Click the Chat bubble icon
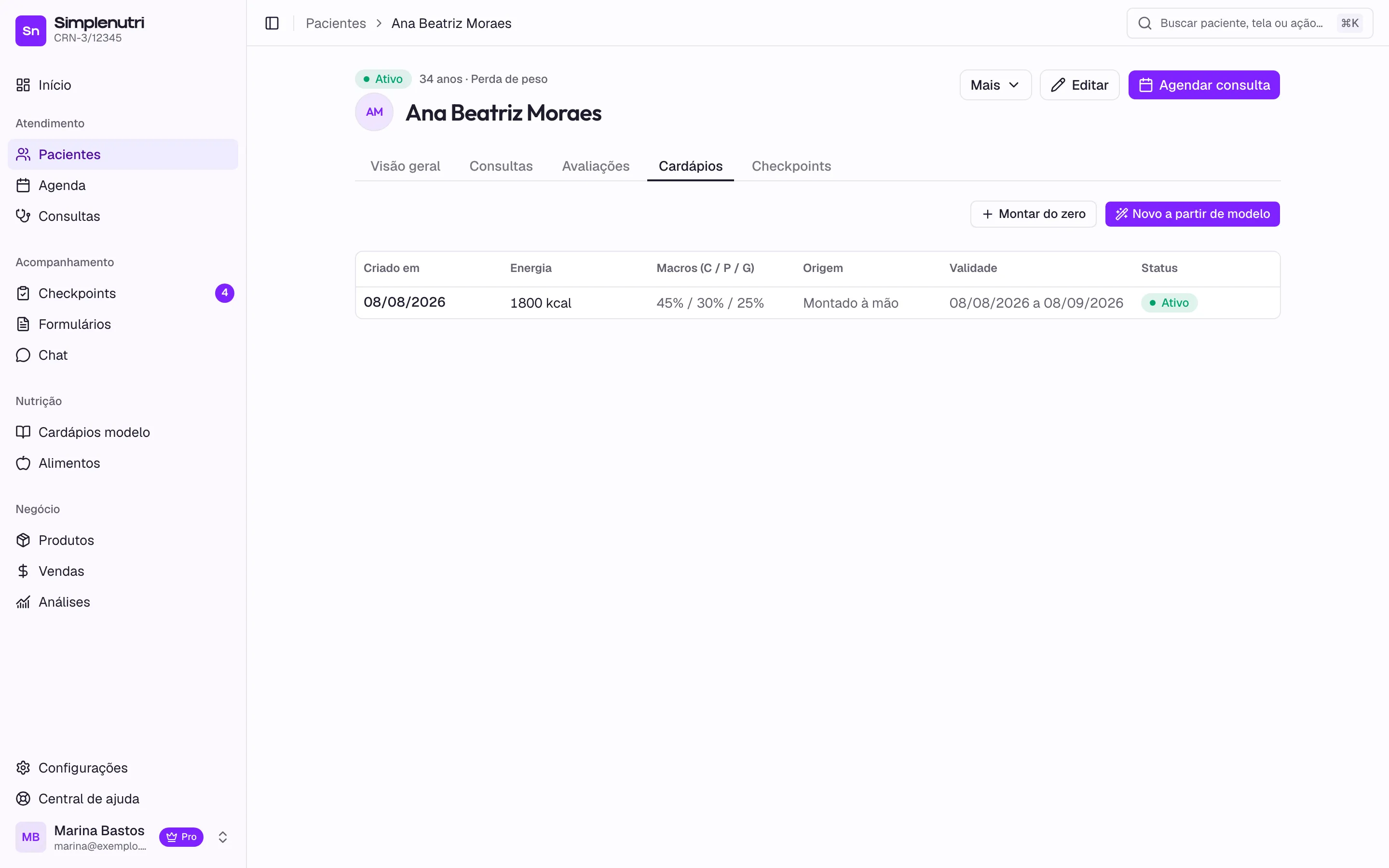The width and height of the screenshot is (1389, 868). click(23, 355)
